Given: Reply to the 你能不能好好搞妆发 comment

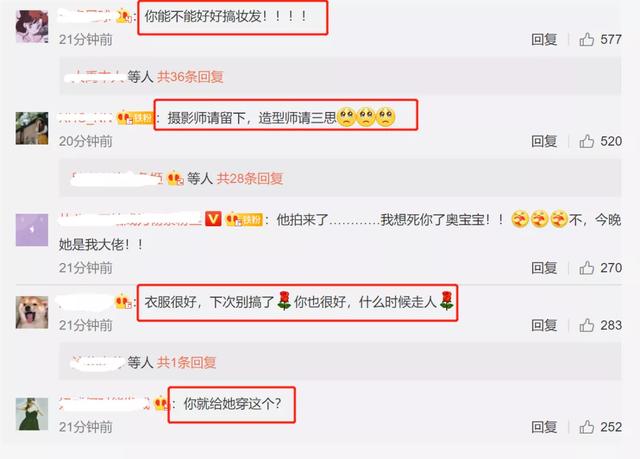Looking at the screenshot, I should coord(544,40).
